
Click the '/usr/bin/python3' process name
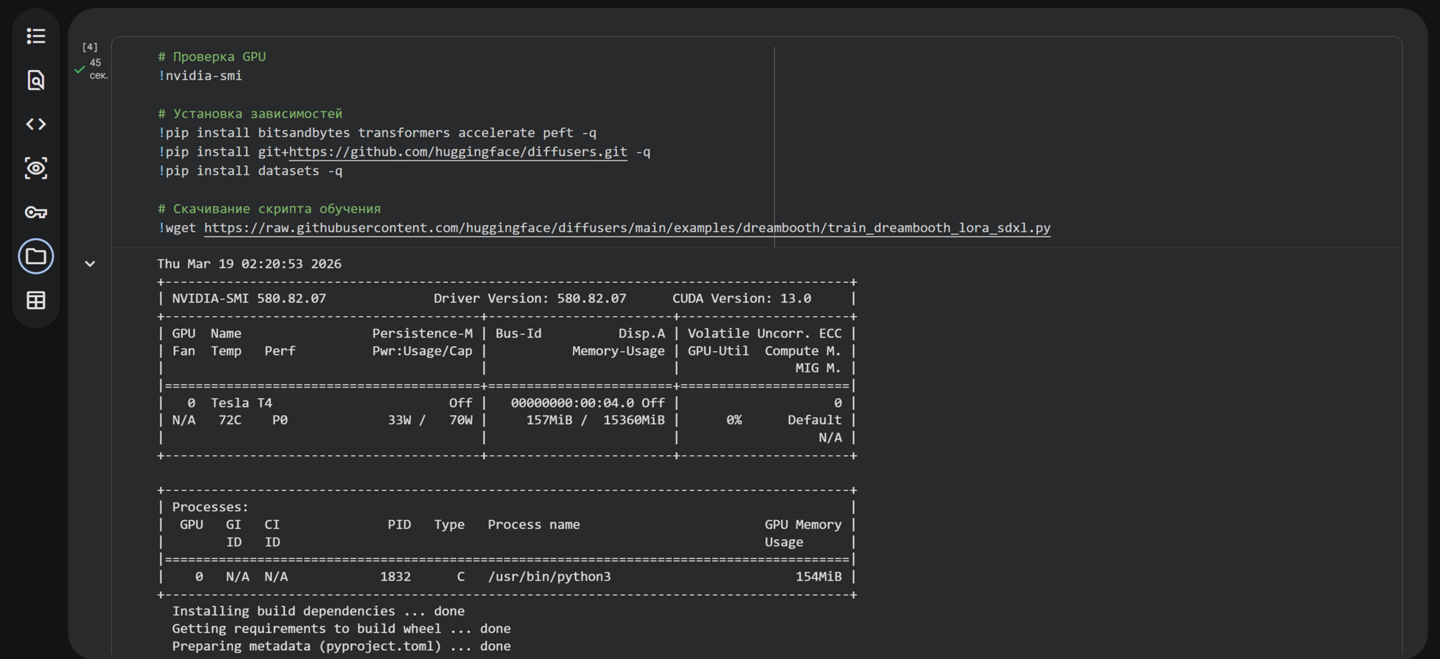[549, 577]
